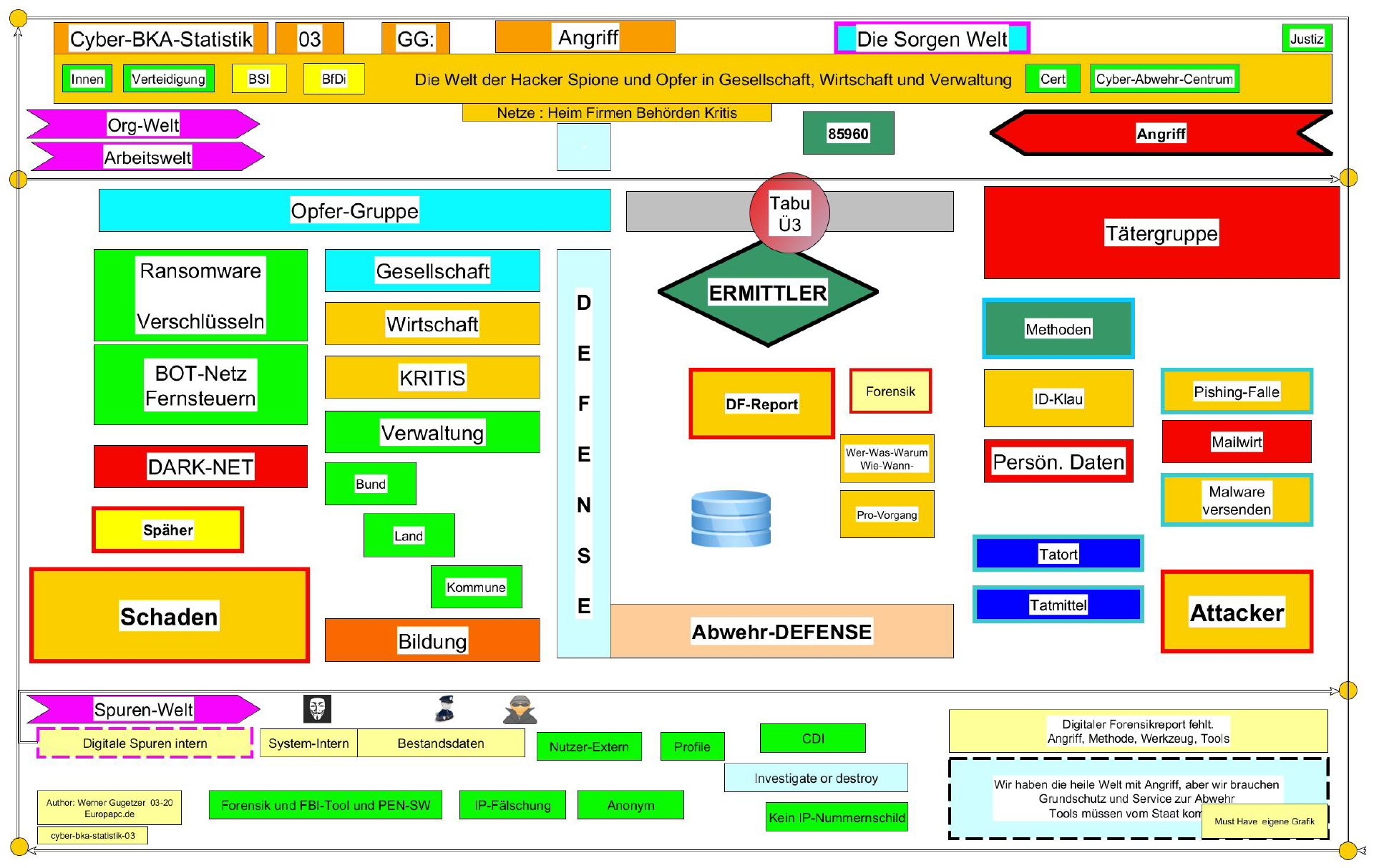1374x868 pixels.
Task: Click the magenta Spuren-Welt arrow
Action: tap(143, 709)
